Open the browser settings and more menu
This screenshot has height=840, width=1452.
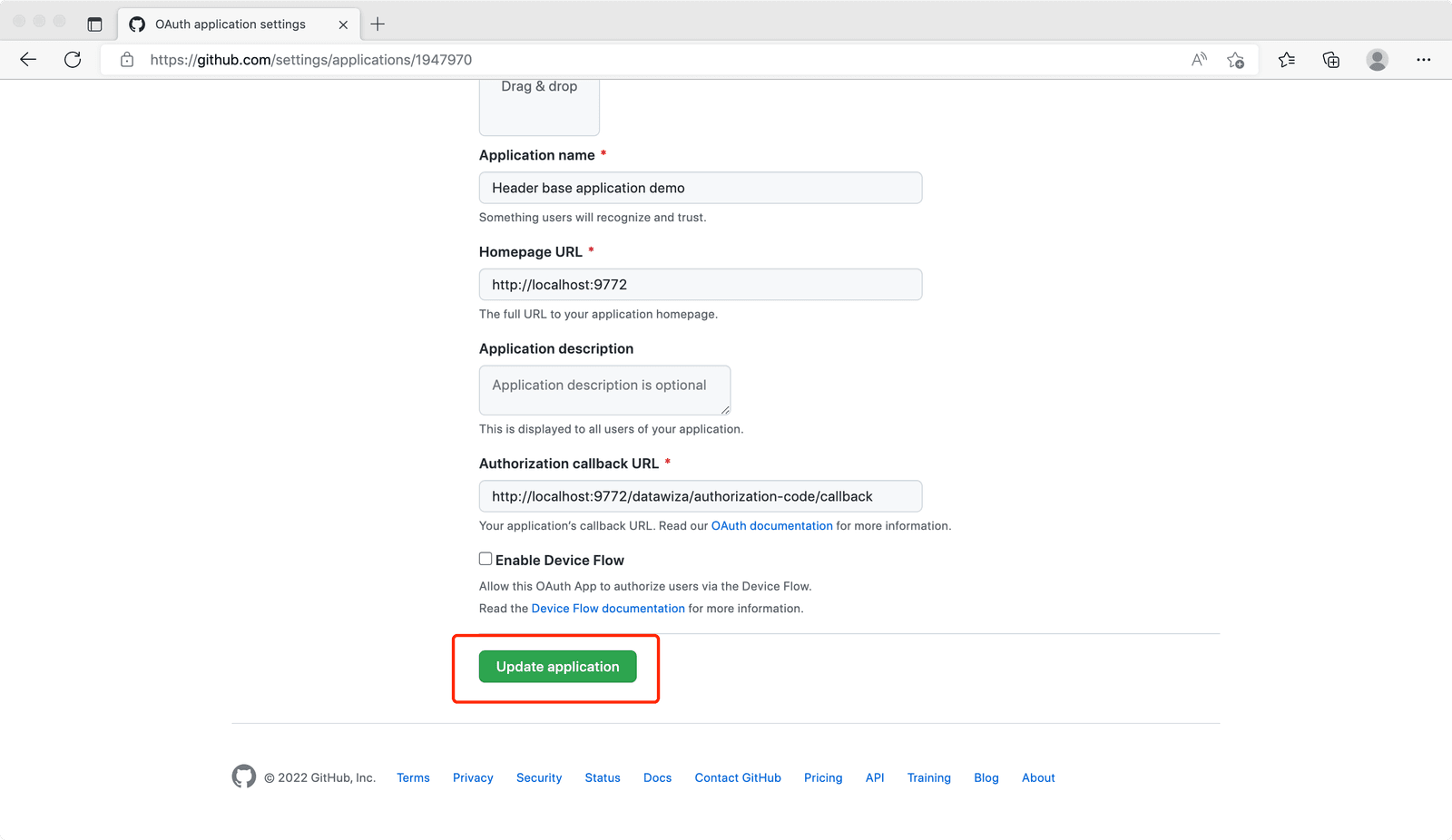tap(1423, 60)
